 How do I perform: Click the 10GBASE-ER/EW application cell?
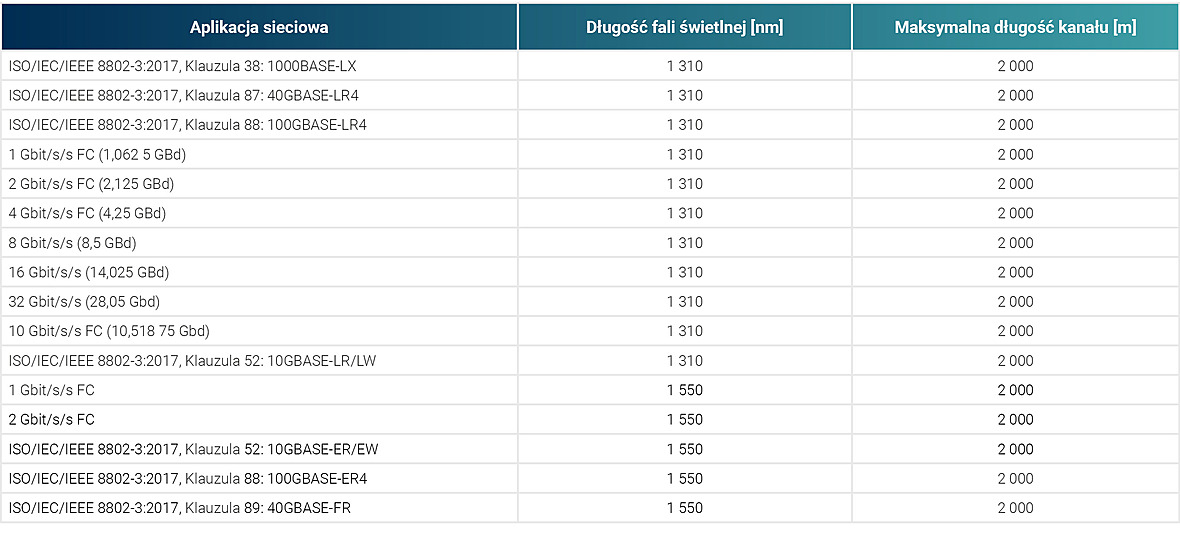point(259,449)
